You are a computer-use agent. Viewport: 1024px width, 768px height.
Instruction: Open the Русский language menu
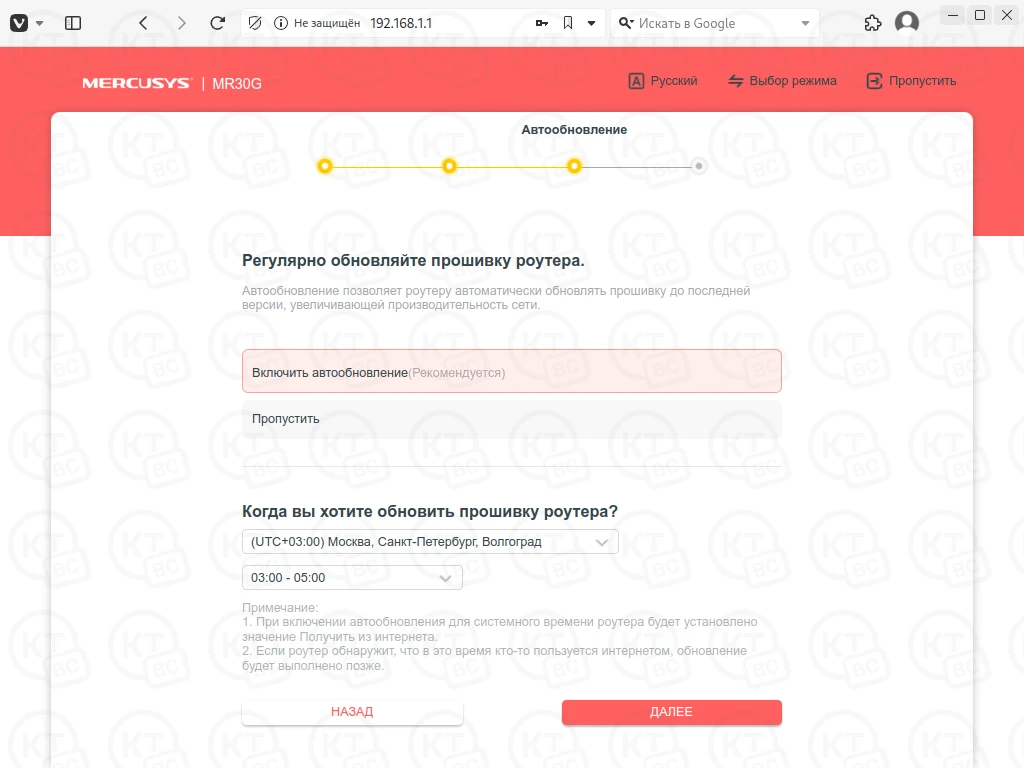[x=662, y=81]
